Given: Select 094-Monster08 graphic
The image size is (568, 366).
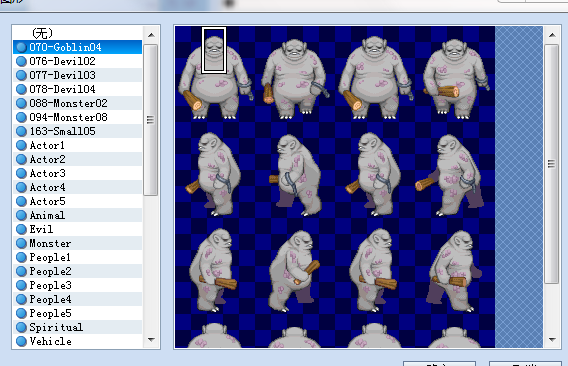Looking at the screenshot, I should coord(78,117).
